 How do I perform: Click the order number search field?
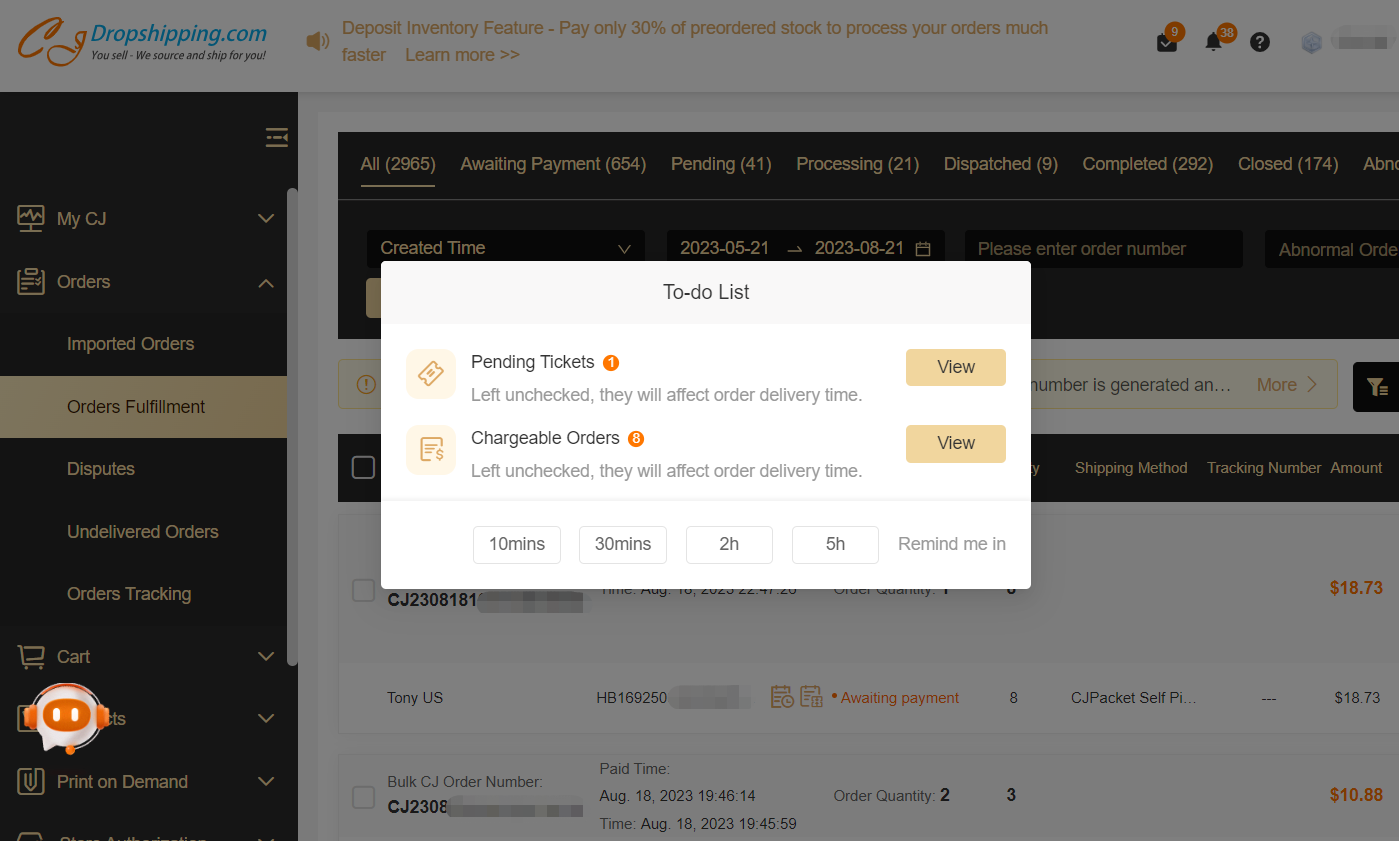(x=1103, y=249)
